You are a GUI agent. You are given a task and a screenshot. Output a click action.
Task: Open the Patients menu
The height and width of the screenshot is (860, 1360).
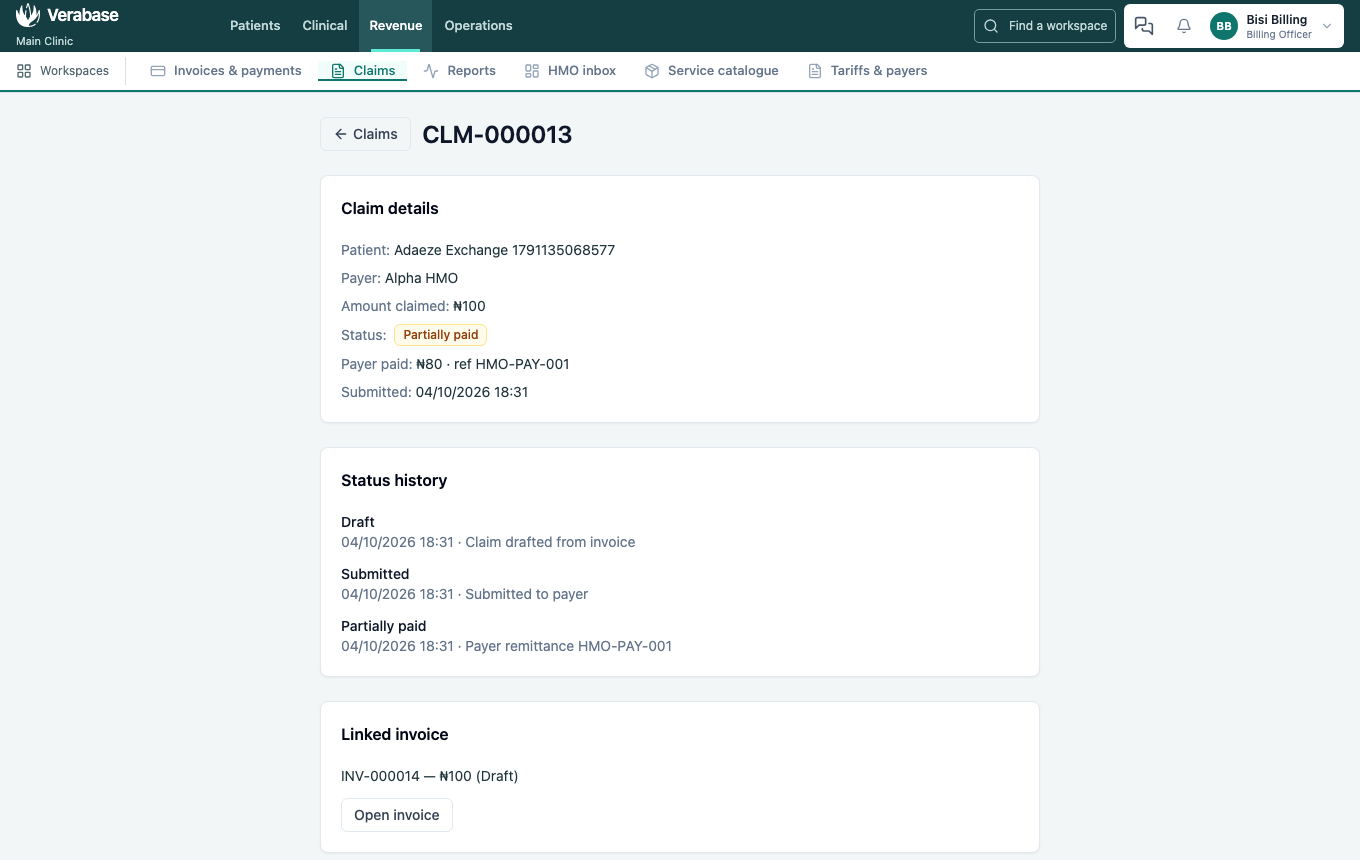coord(255,26)
